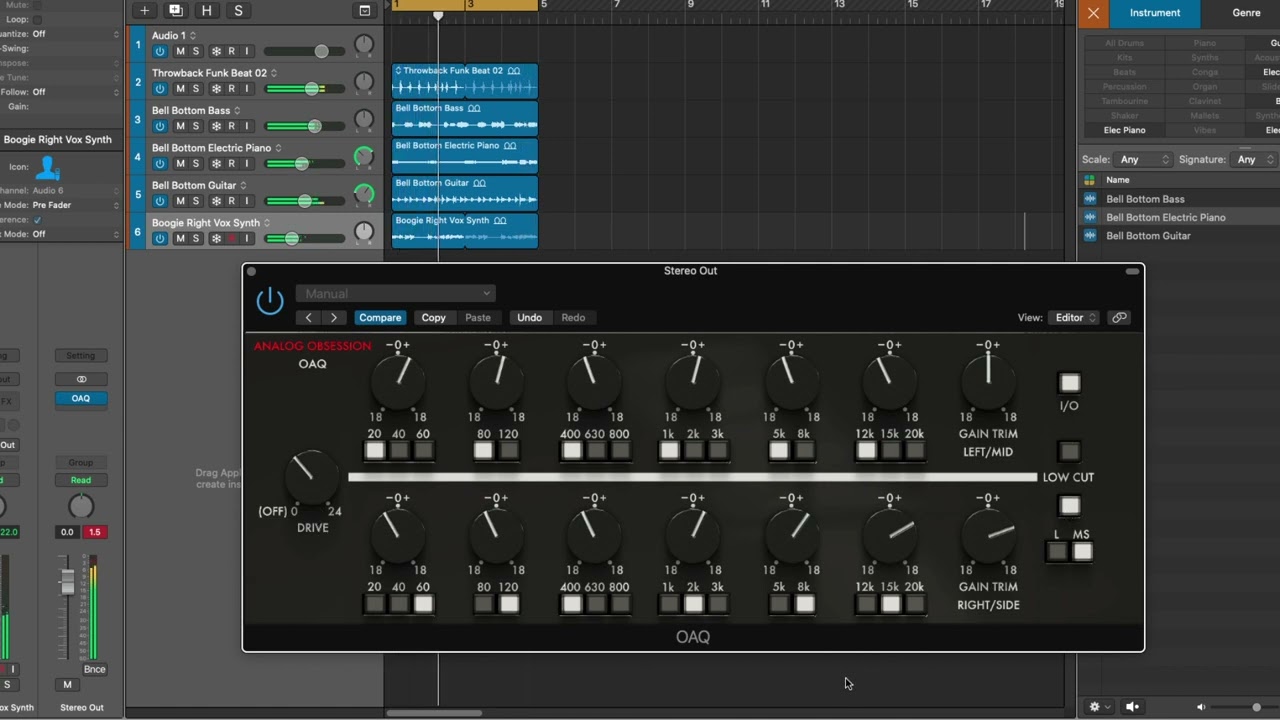Select upper row 8k frequency button

[804, 451]
